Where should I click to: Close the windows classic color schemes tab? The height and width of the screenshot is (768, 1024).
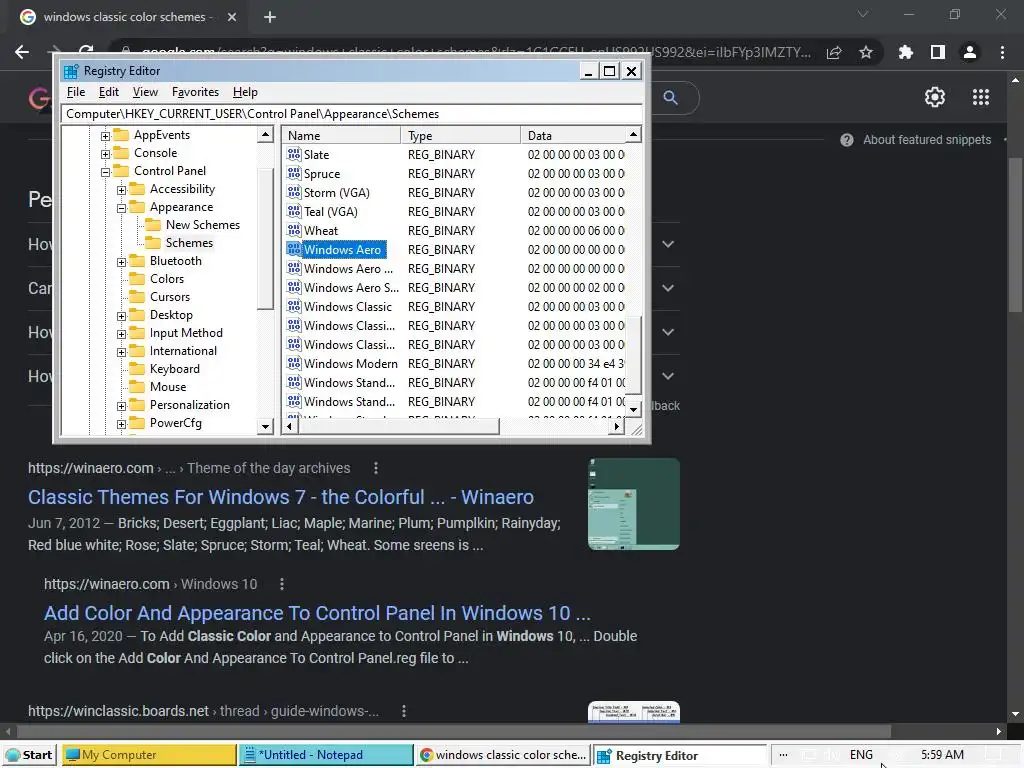232,17
